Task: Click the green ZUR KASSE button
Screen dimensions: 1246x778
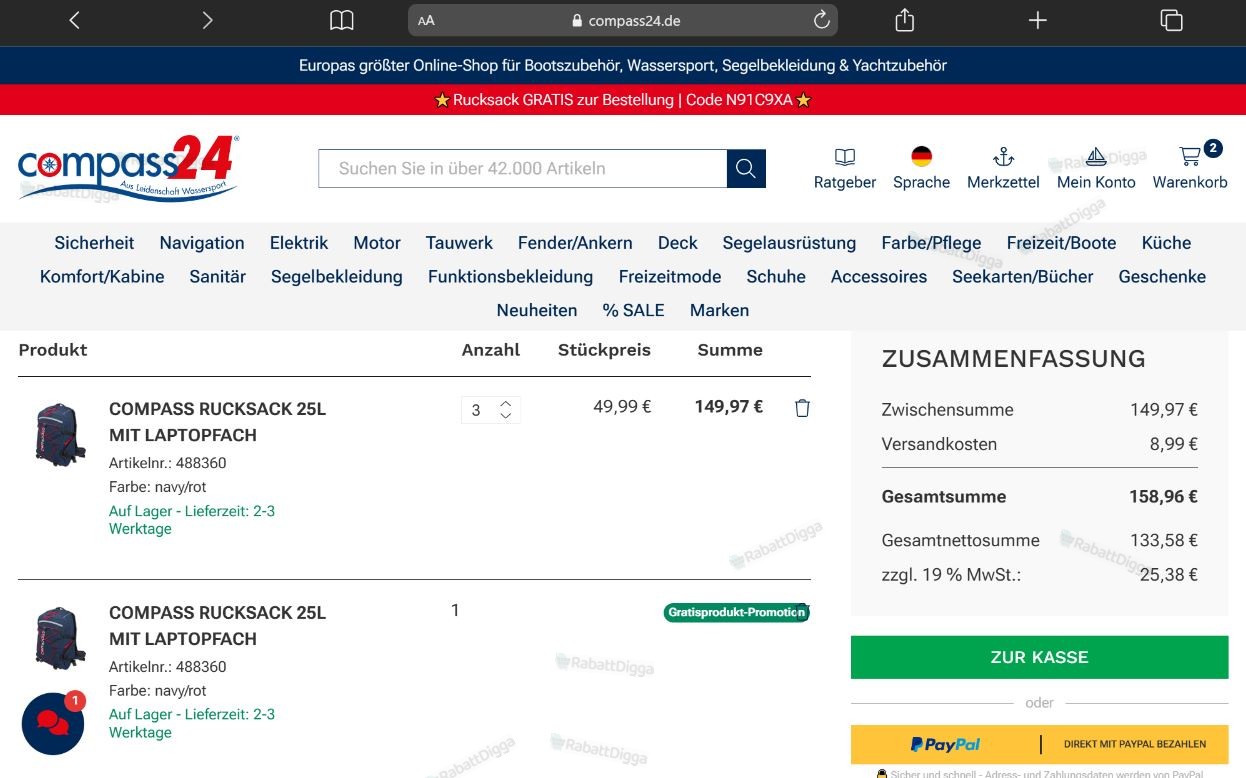Action: 1039,657
